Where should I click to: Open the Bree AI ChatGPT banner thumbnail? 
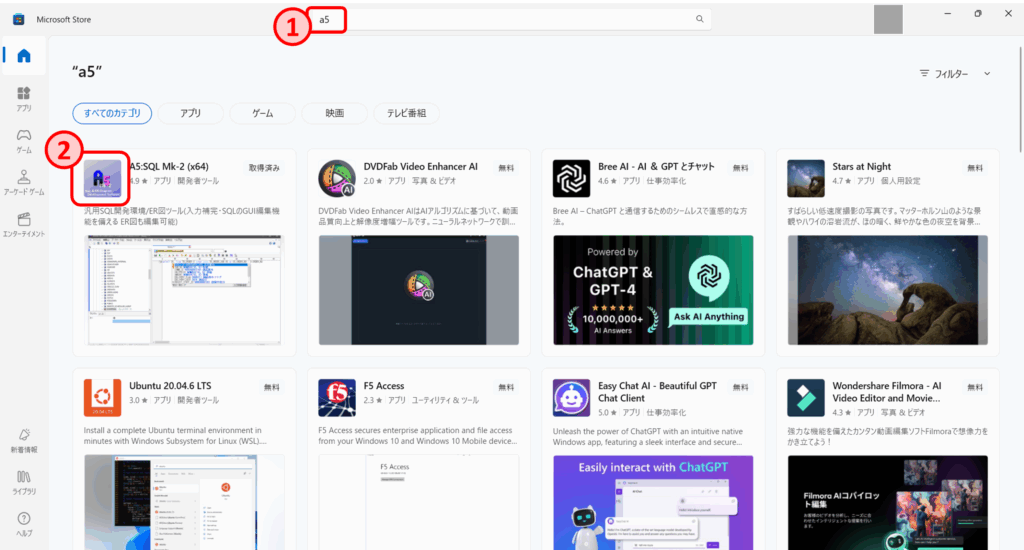pyautogui.click(x=653, y=290)
